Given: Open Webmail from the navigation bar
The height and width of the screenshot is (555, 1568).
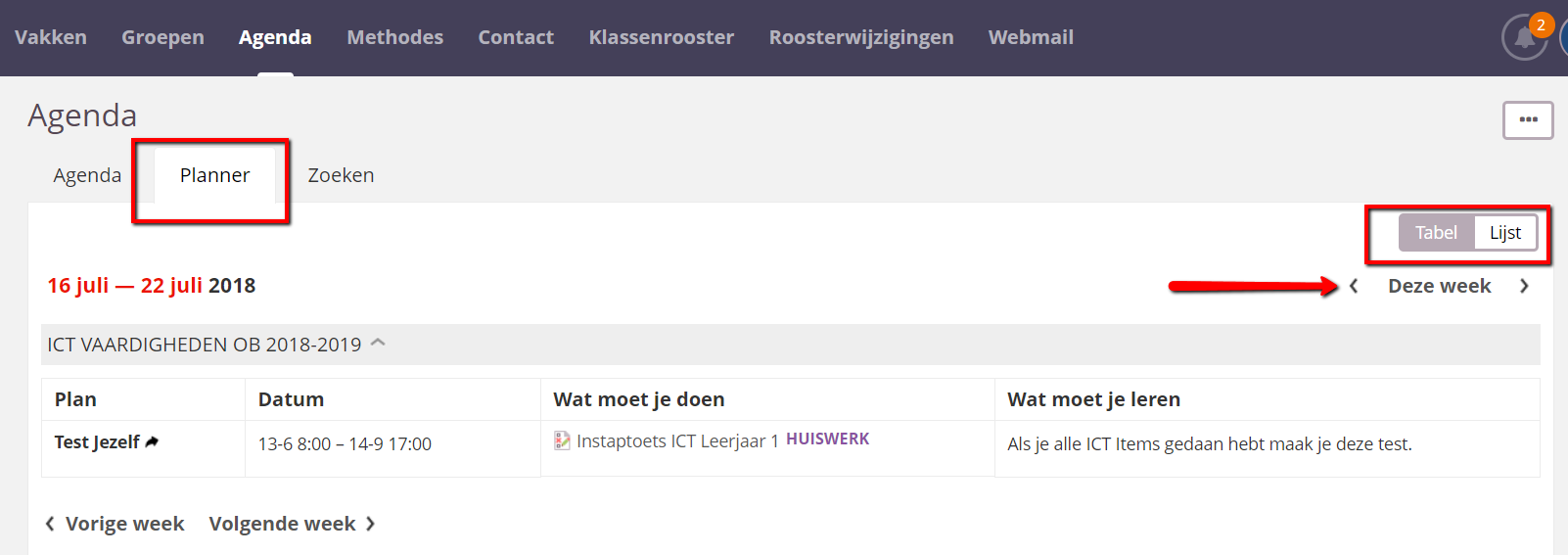Looking at the screenshot, I should (x=1030, y=37).
